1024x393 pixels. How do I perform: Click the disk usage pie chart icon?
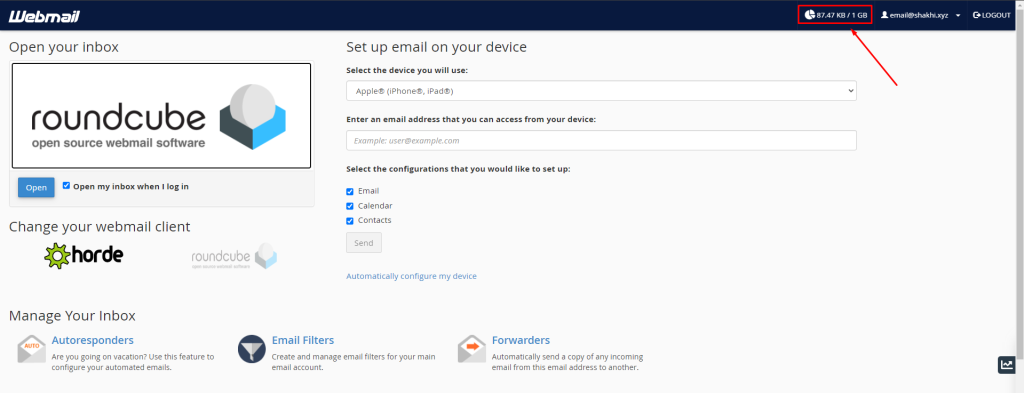click(x=810, y=14)
